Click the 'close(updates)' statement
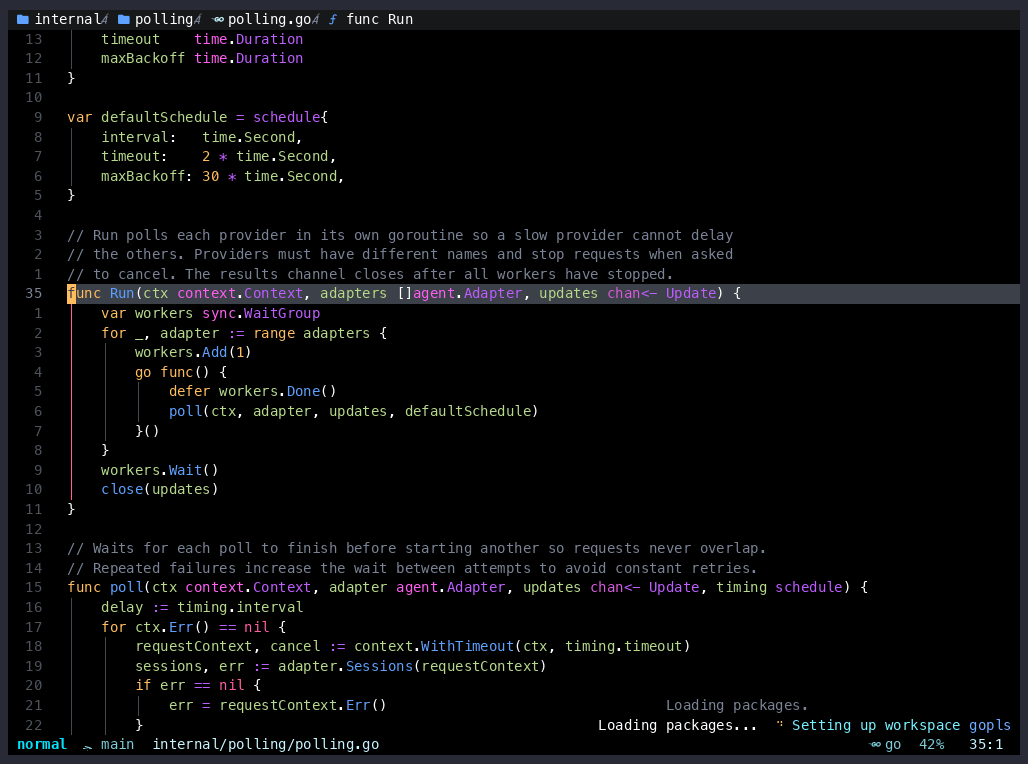This screenshot has width=1028, height=764. 159,490
